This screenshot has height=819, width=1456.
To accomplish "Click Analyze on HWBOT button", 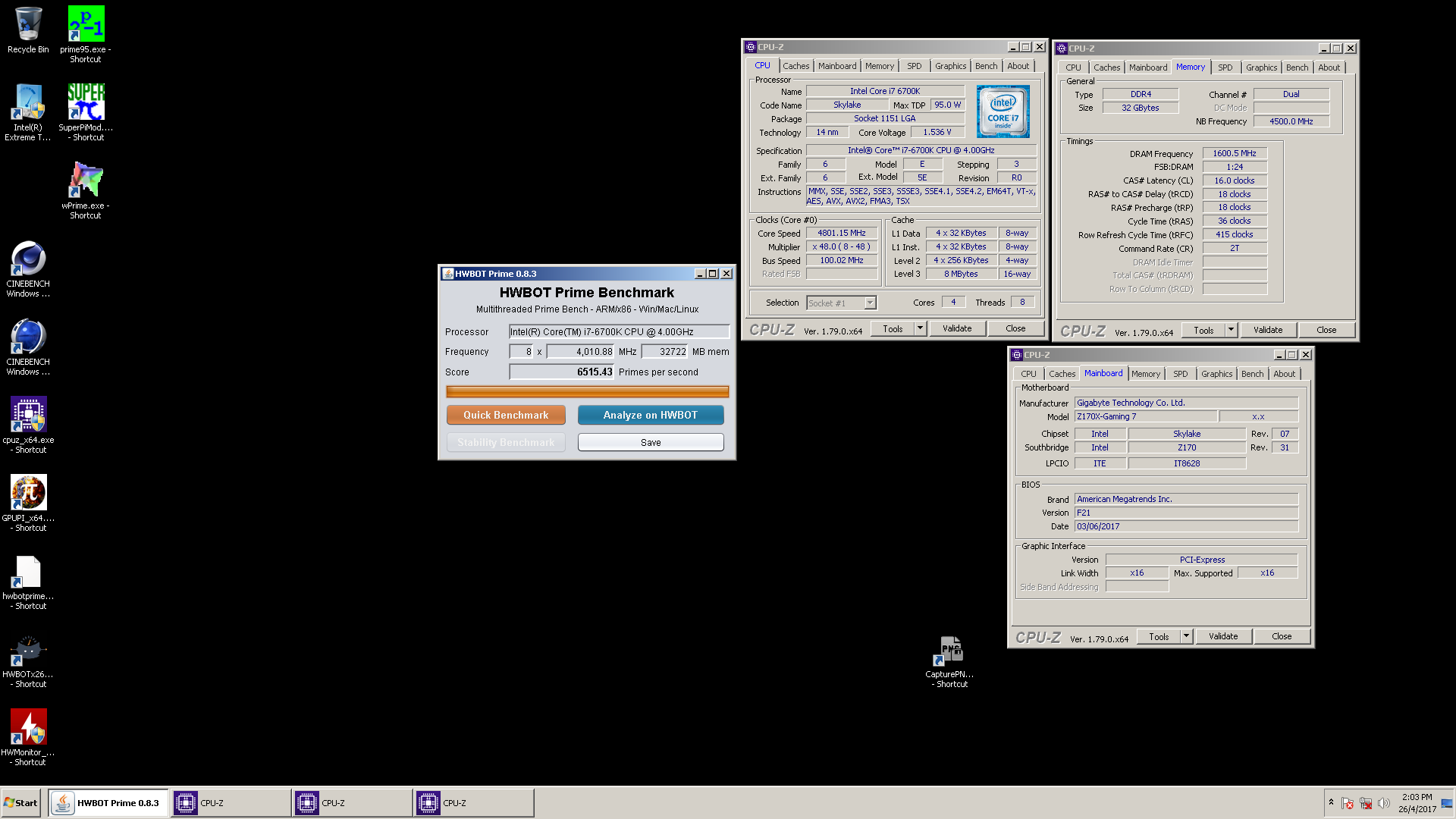I will tap(650, 415).
